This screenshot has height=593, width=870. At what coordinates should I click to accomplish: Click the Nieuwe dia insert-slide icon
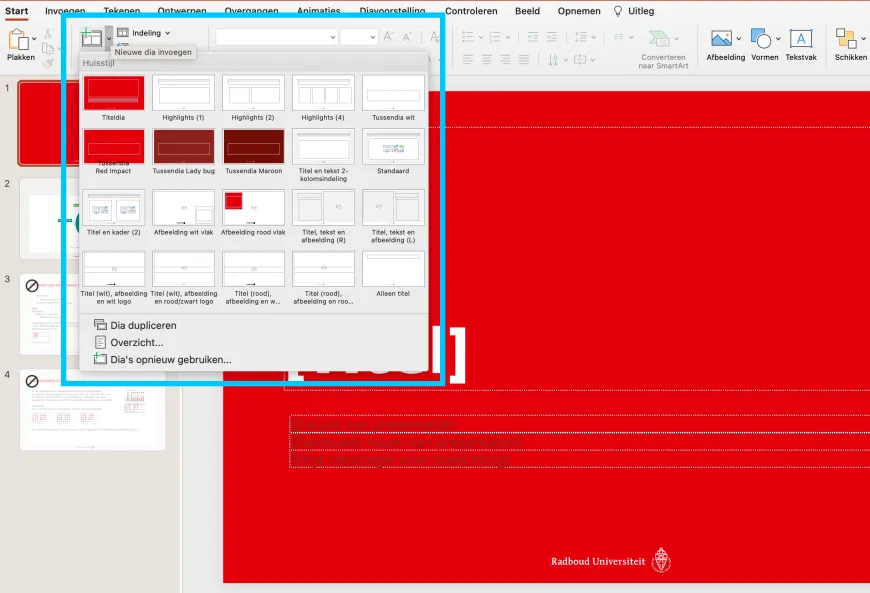click(91, 38)
